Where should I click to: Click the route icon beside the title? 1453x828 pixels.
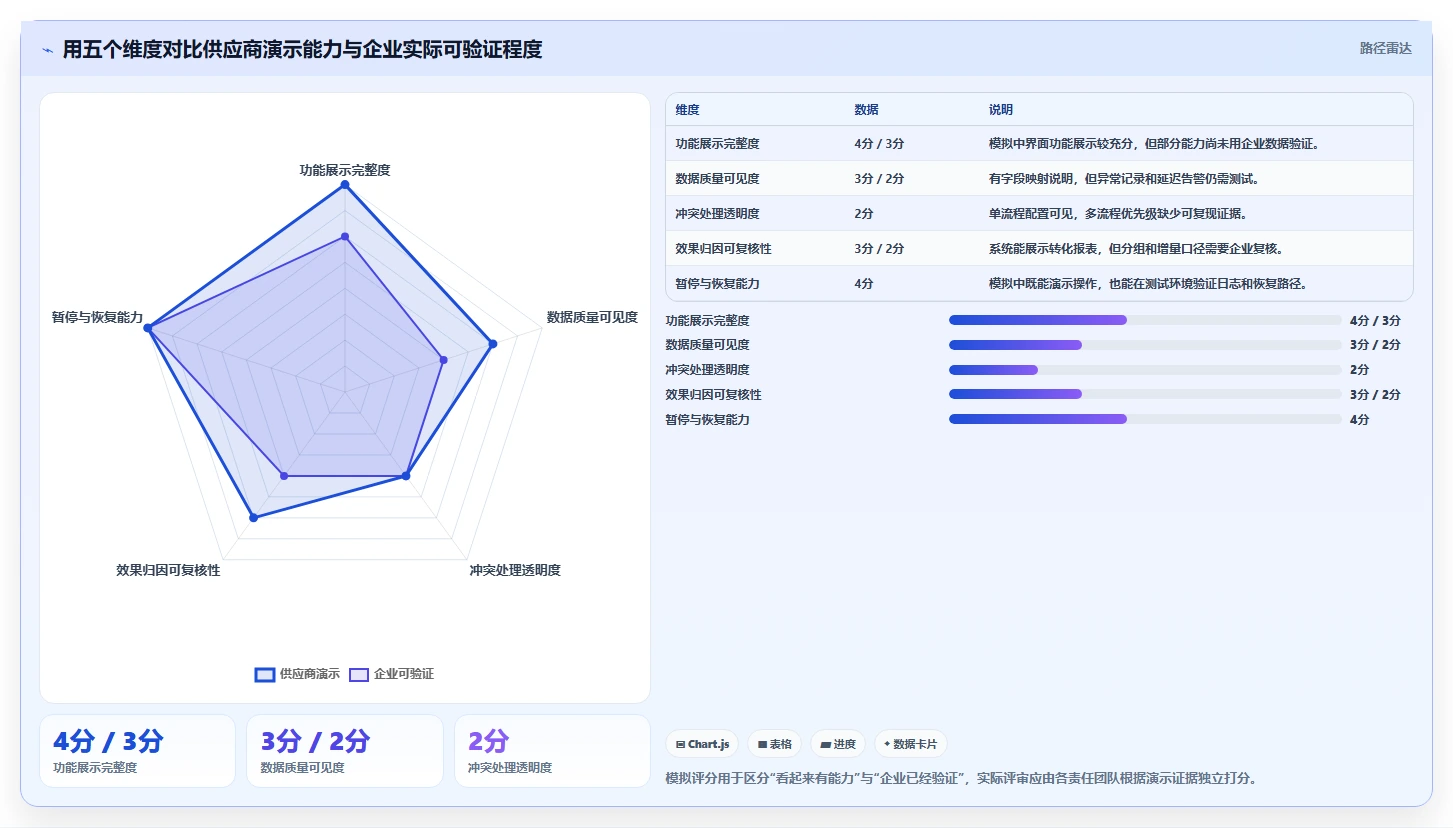tap(48, 50)
